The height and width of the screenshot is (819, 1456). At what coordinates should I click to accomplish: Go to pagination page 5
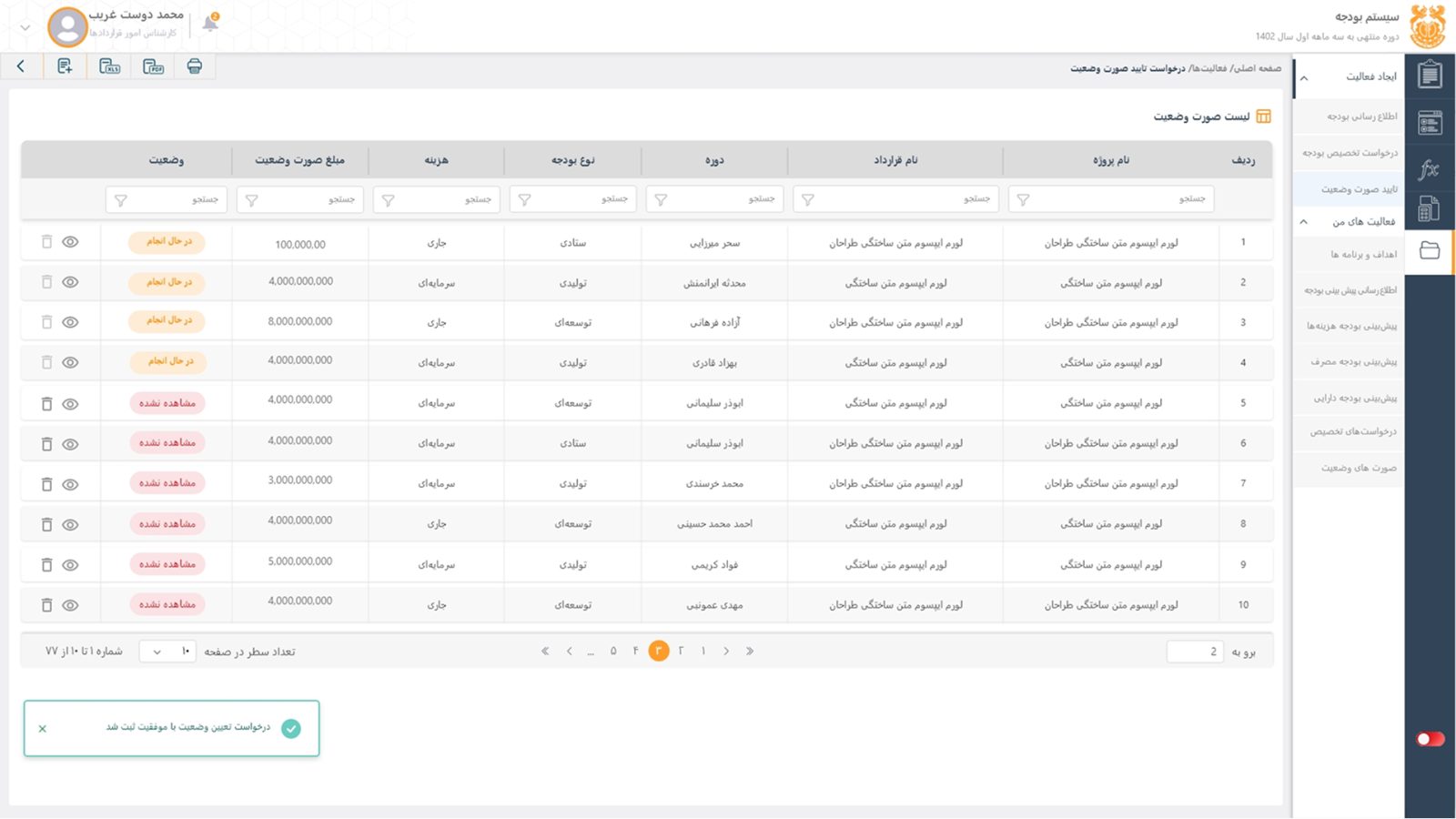613,651
